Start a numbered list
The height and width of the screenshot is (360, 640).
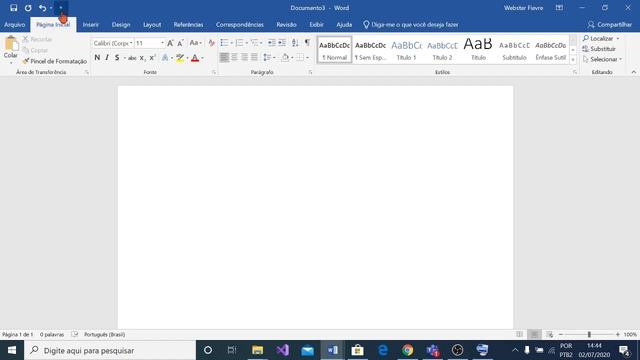tap(239, 43)
